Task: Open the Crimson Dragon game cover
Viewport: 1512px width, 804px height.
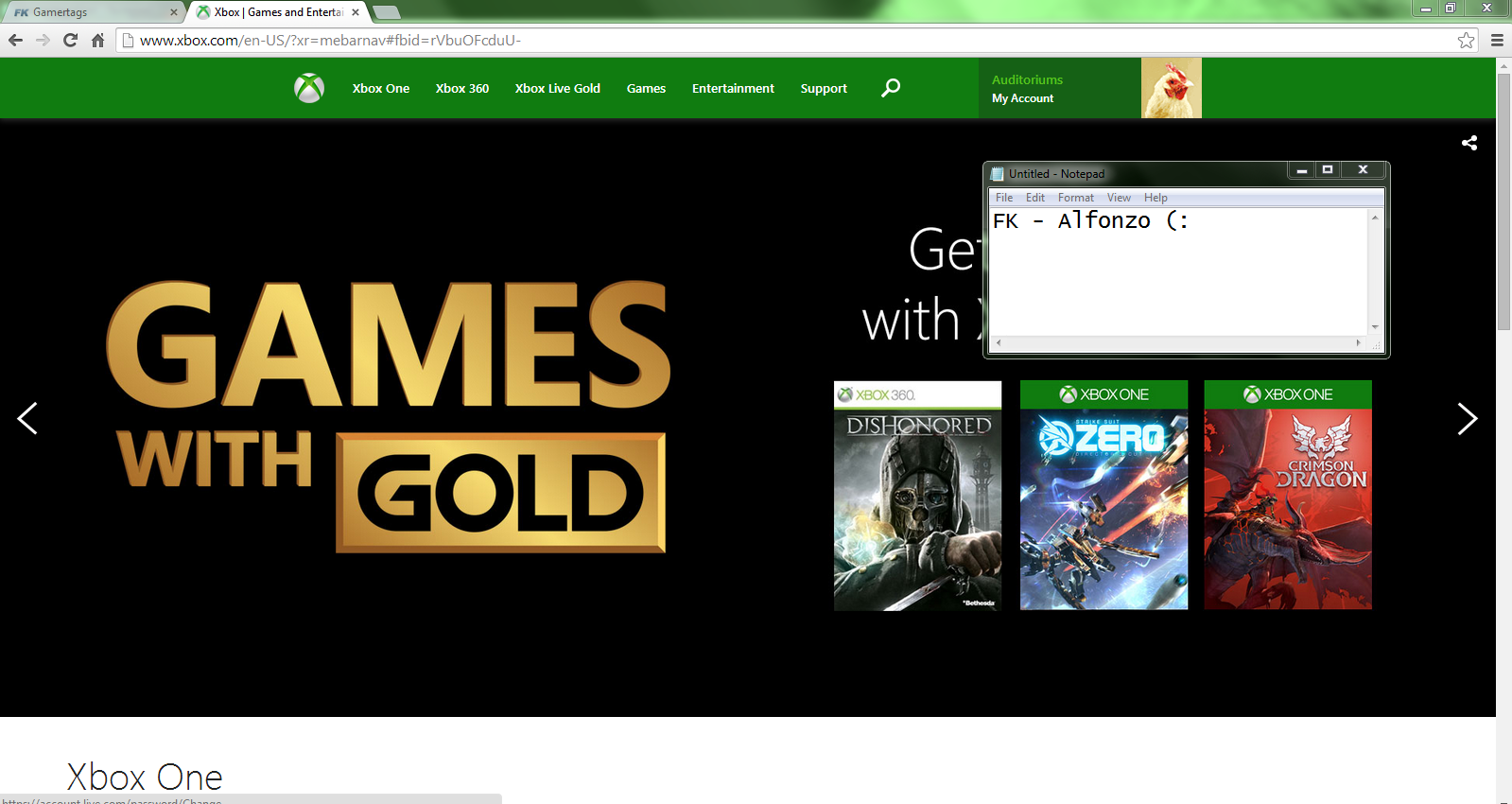Action: point(1288,495)
